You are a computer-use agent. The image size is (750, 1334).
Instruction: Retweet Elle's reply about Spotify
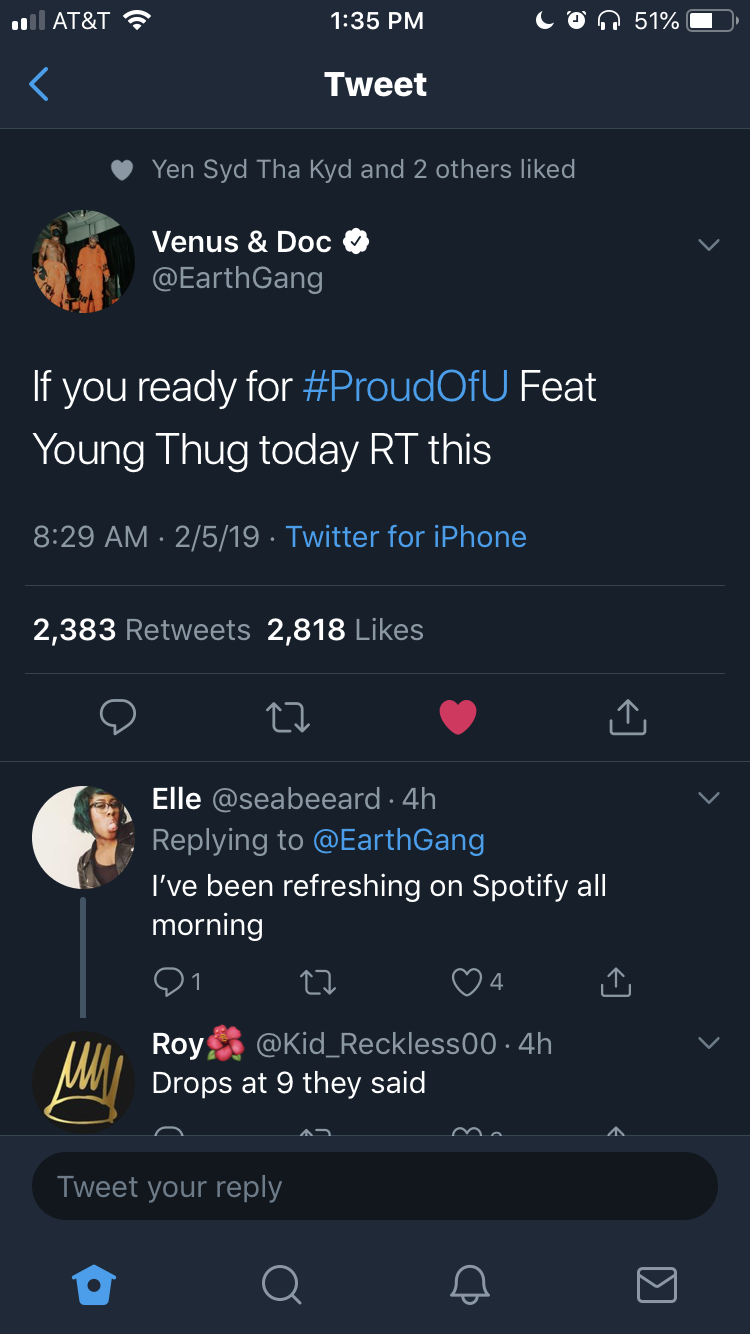pos(318,983)
